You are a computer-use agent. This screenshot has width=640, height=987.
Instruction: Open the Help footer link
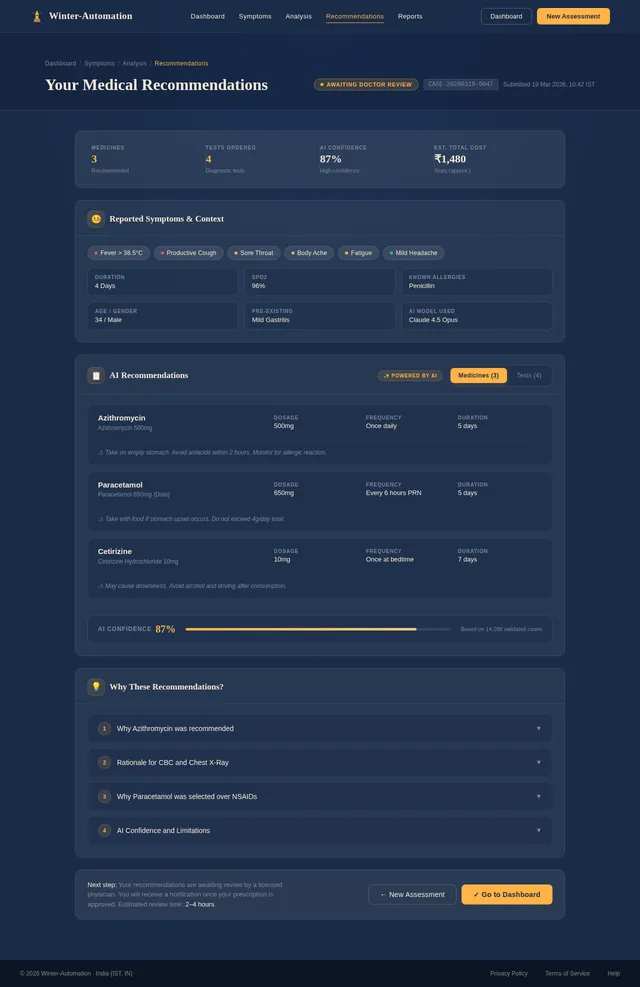click(614, 973)
